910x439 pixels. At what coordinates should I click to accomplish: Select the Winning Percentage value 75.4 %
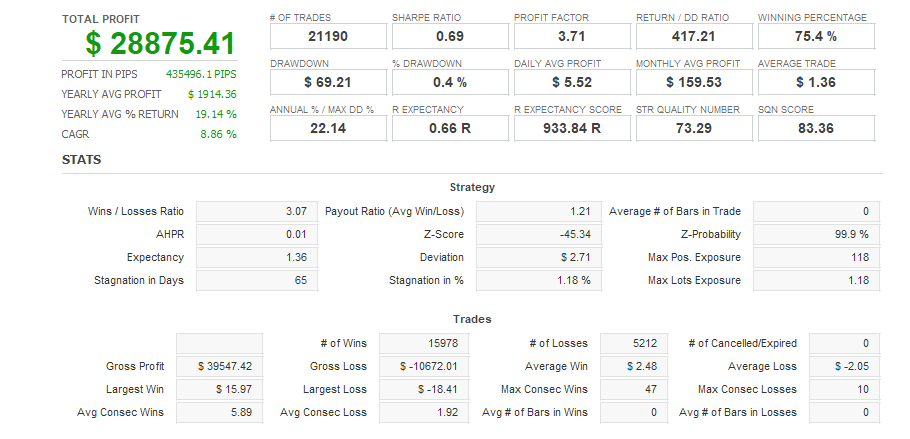816,37
